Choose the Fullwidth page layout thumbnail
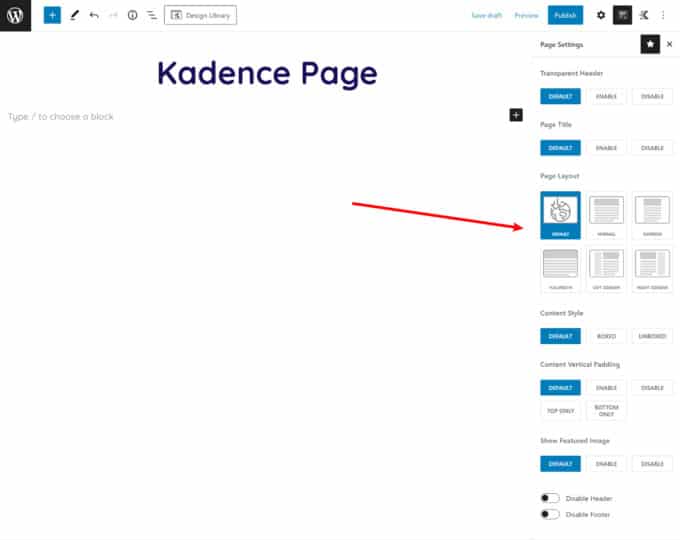The image size is (680, 540). point(560,269)
